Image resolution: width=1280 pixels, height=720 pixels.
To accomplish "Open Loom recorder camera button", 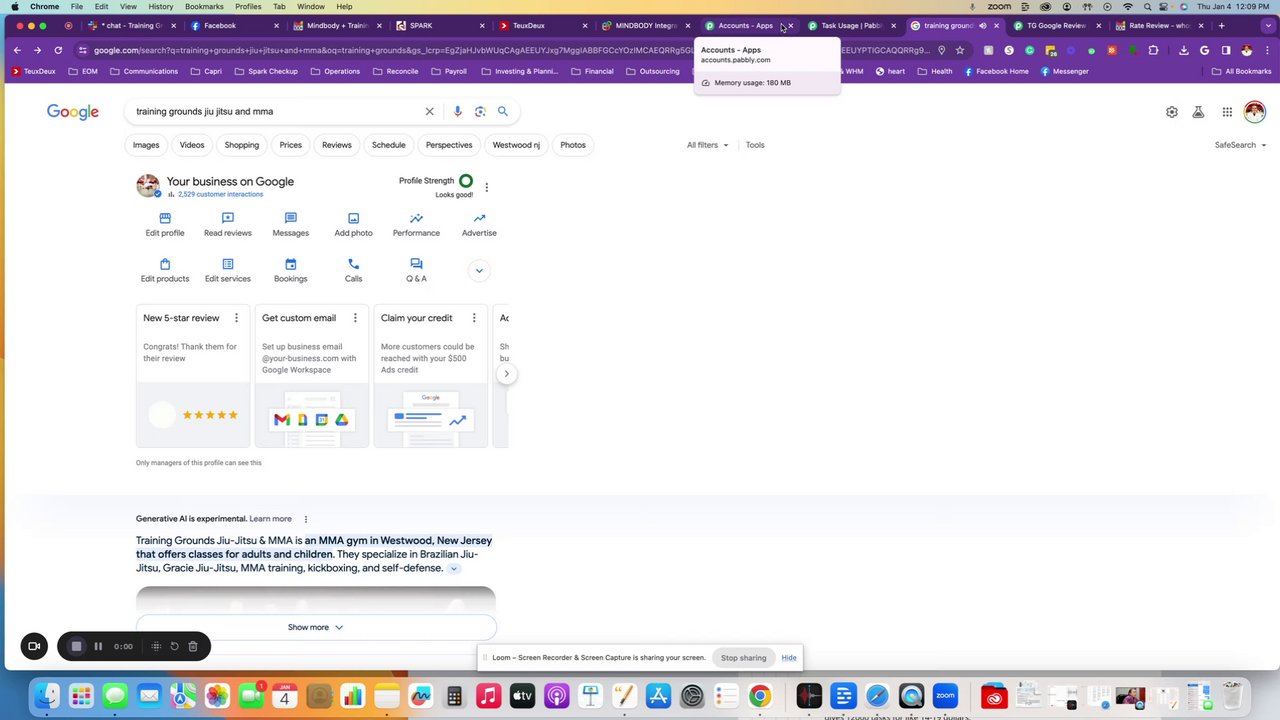I will click(34, 646).
